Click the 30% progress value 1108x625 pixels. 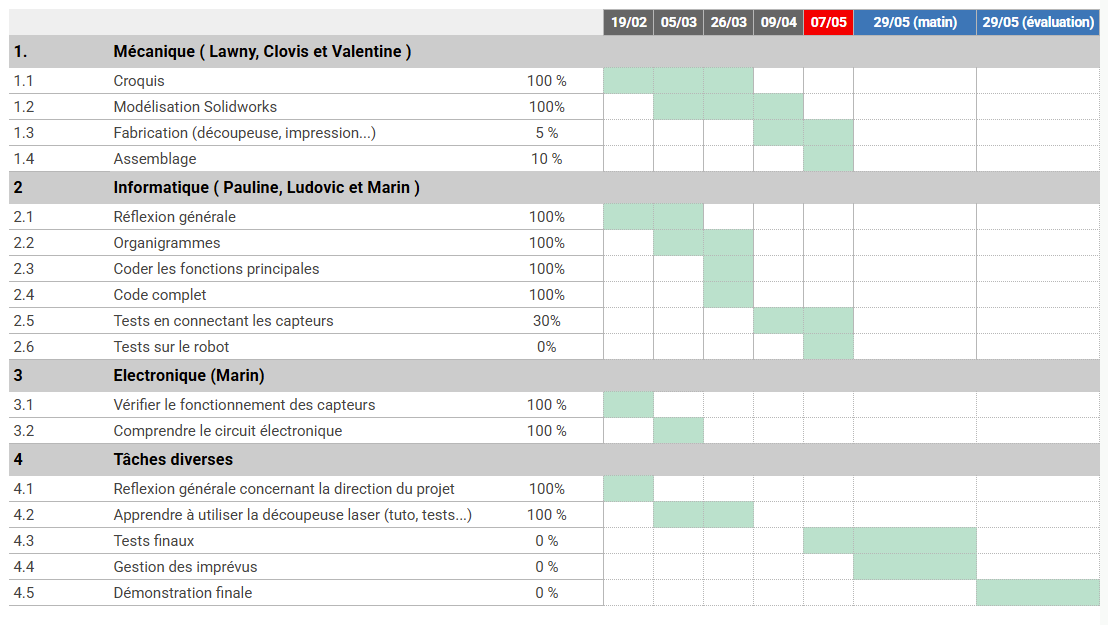(546, 321)
